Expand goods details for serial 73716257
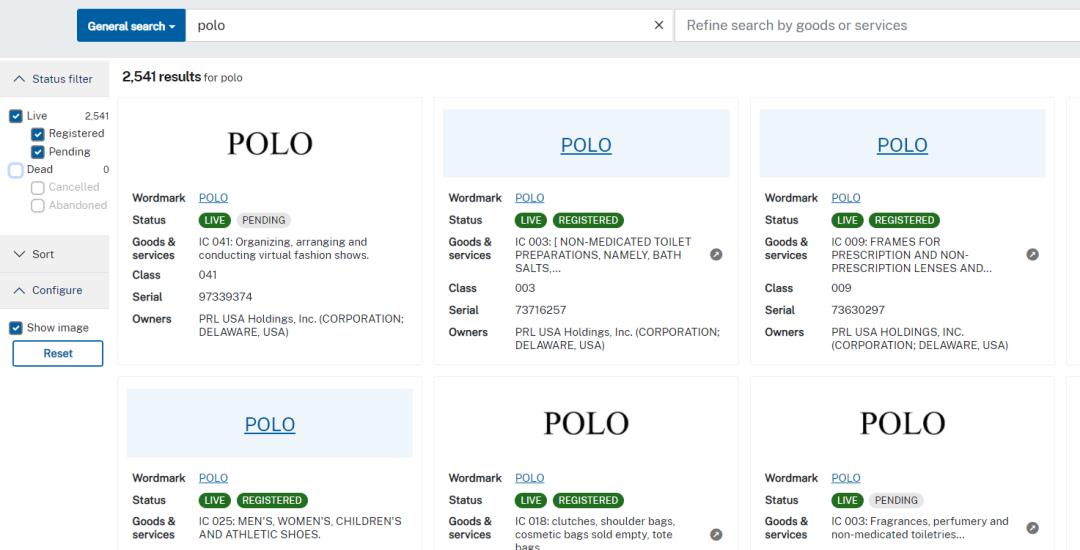The image size is (1080, 550). click(x=716, y=255)
